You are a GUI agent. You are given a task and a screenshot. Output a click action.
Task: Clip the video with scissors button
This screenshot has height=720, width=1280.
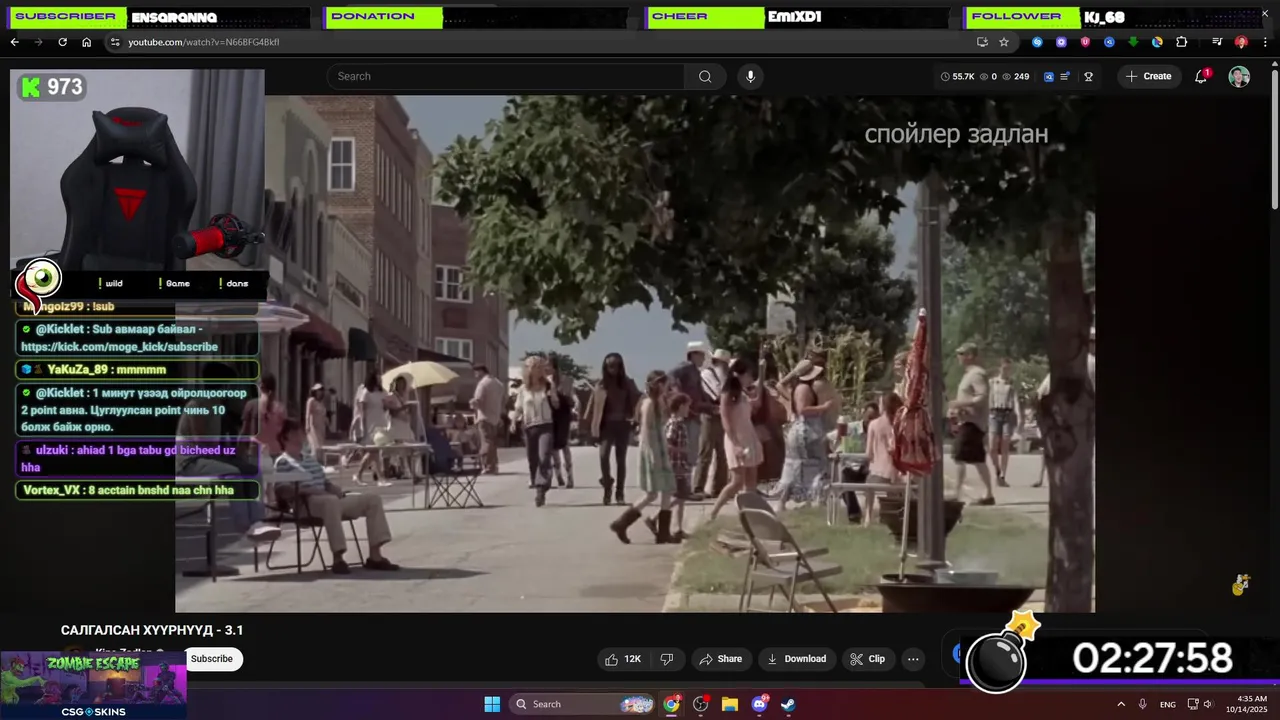pos(867,659)
